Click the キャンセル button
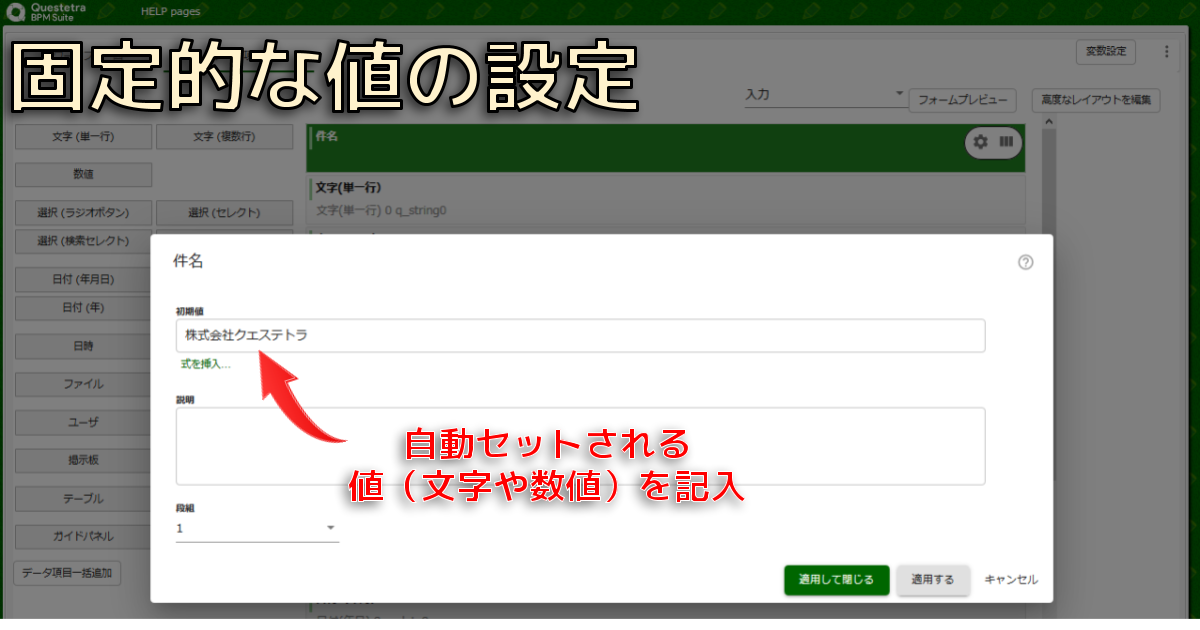 [x=1011, y=580]
